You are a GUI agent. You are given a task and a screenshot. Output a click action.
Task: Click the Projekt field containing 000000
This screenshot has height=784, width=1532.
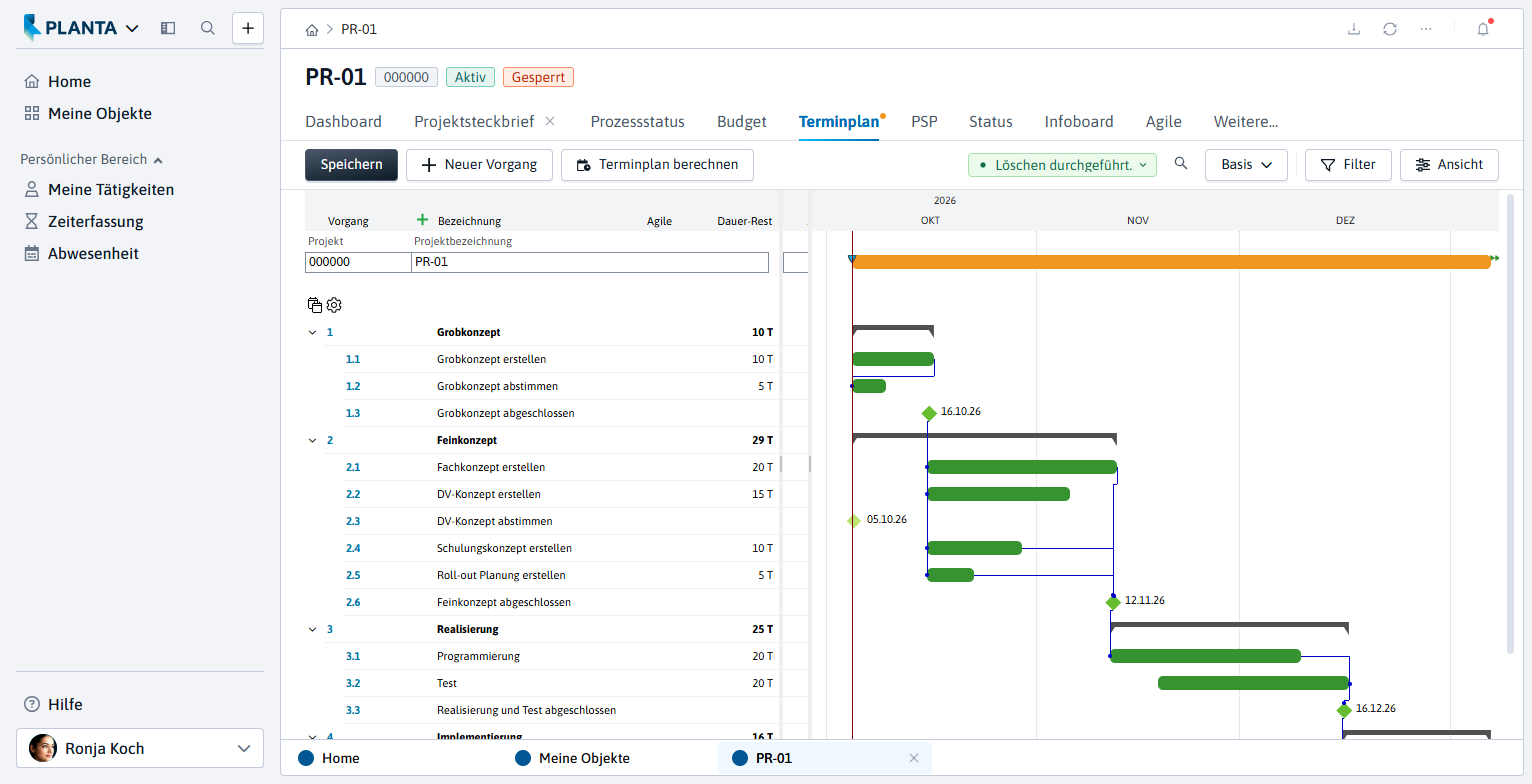click(x=358, y=262)
